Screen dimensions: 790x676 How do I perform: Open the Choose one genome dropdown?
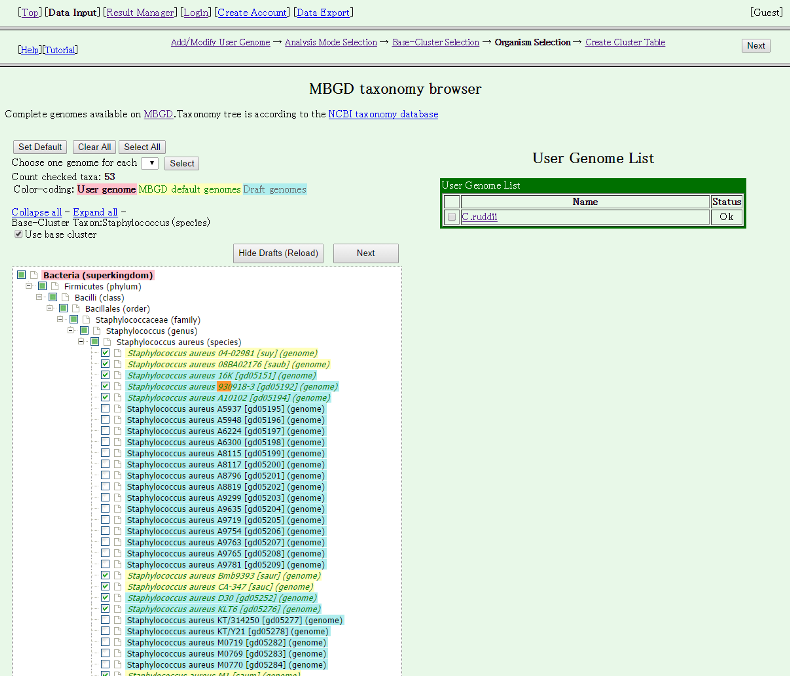[150, 163]
